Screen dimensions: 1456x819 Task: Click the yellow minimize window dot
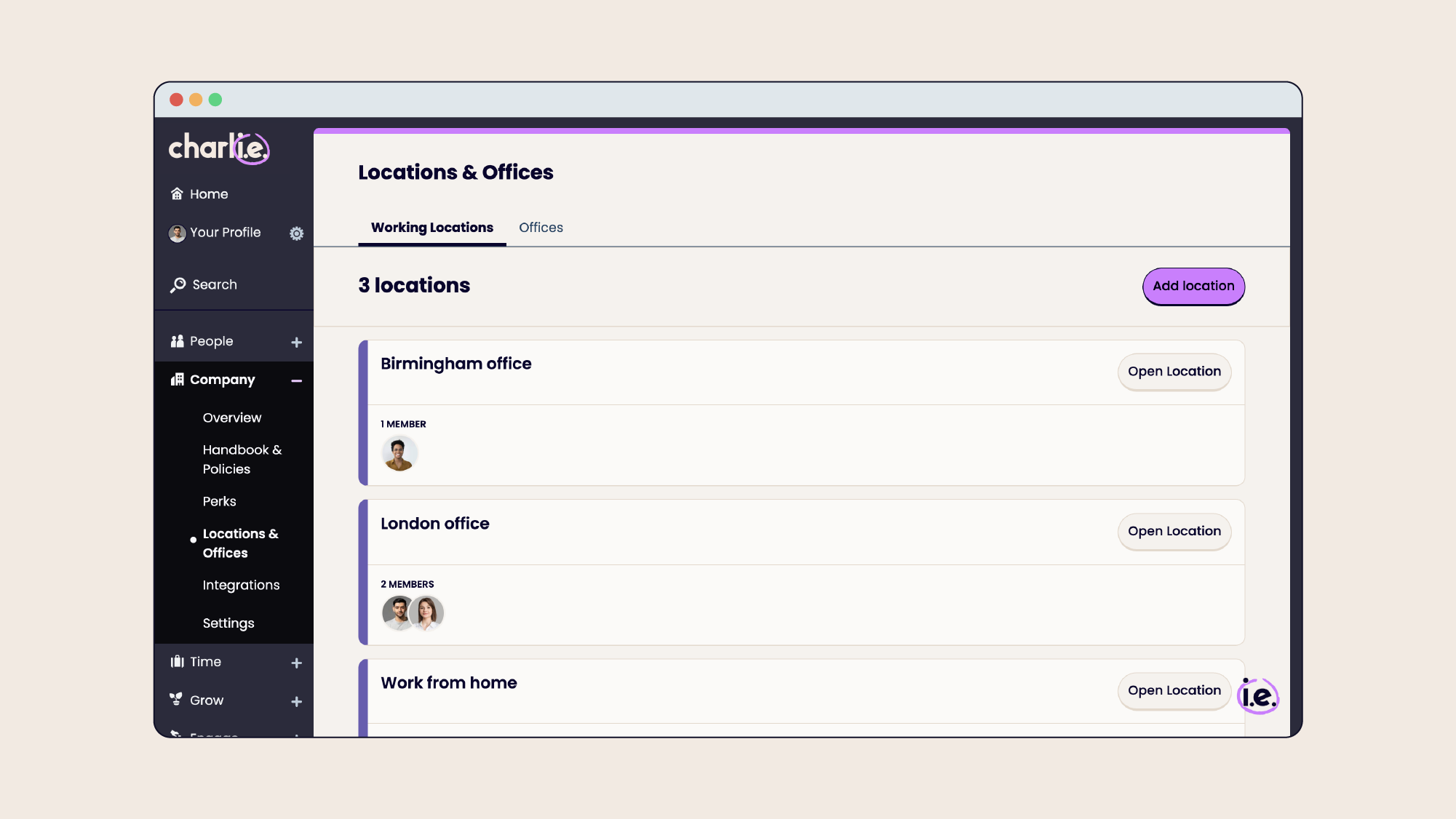196,100
